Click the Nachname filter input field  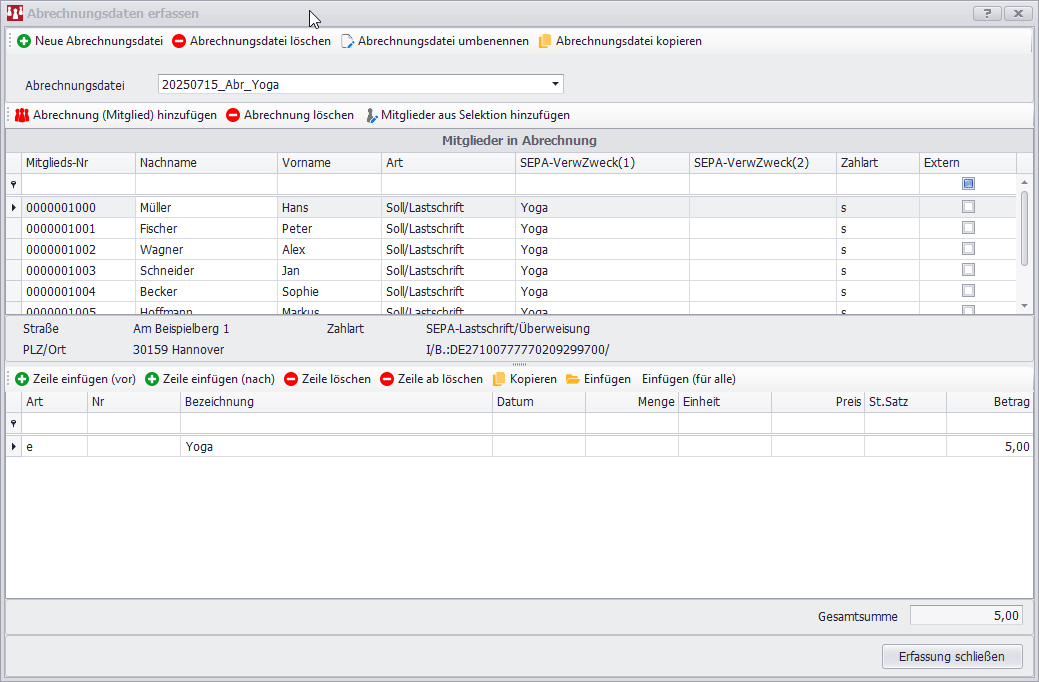(206, 184)
